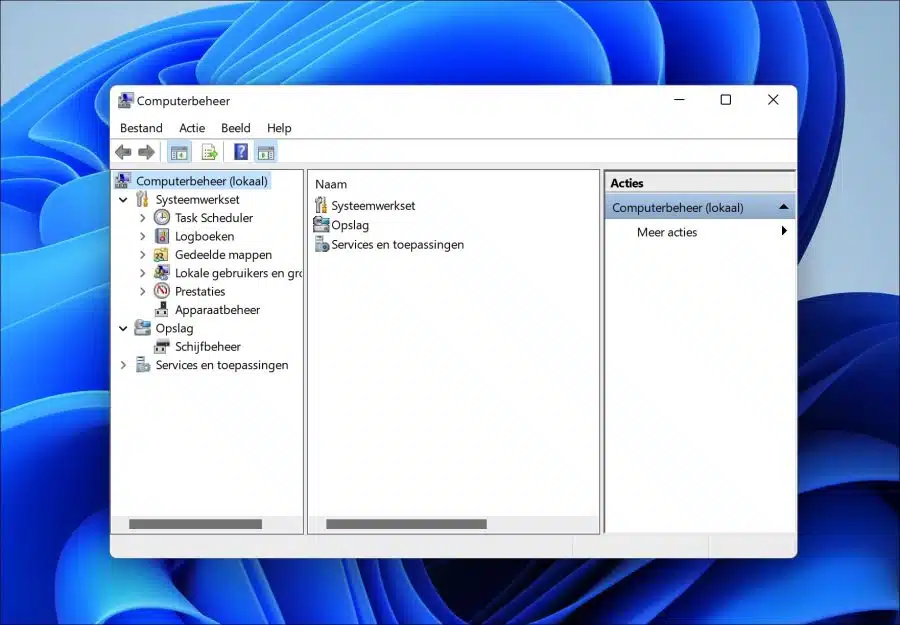Click the Logboeken book icon
The width and height of the screenshot is (900, 625).
point(162,236)
